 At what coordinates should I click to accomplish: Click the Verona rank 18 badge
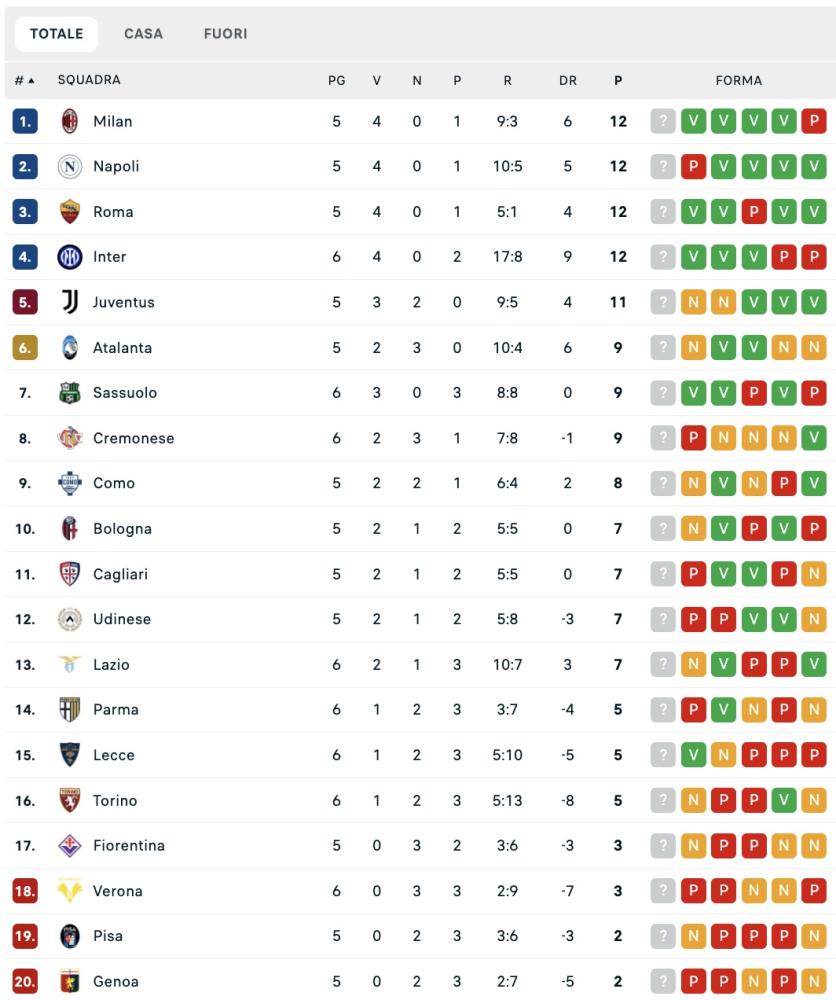coord(25,891)
